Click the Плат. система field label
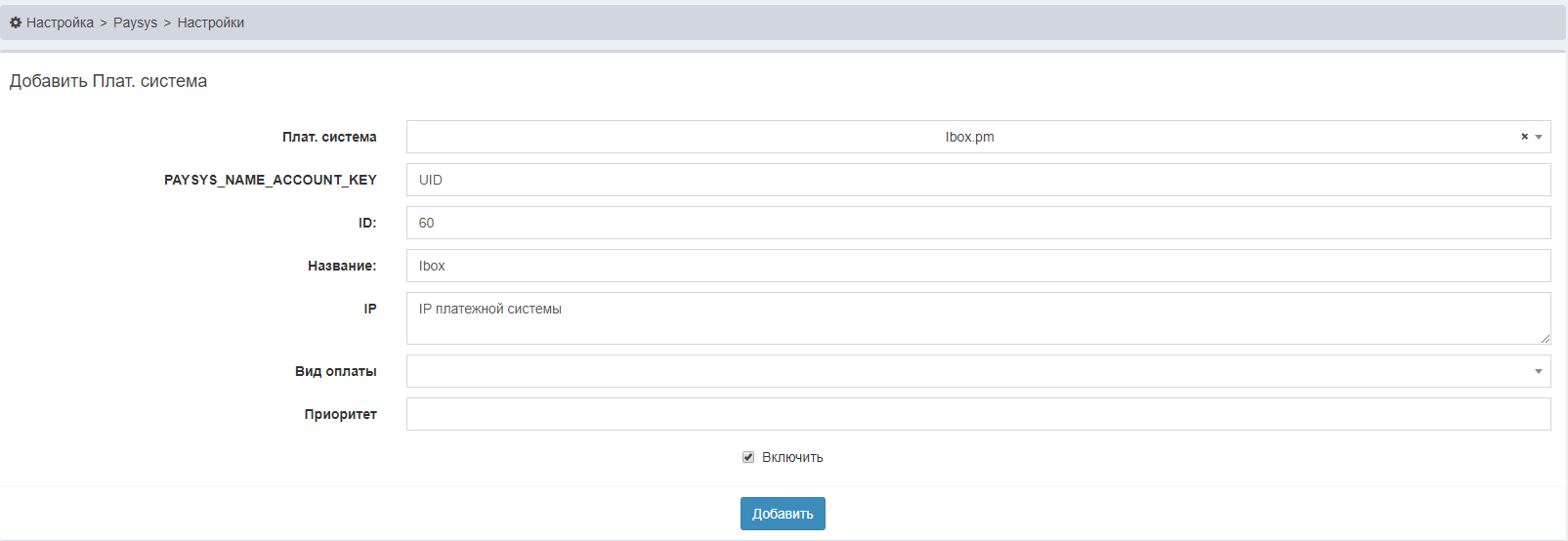The height and width of the screenshot is (541, 1568). click(x=329, y=137)
